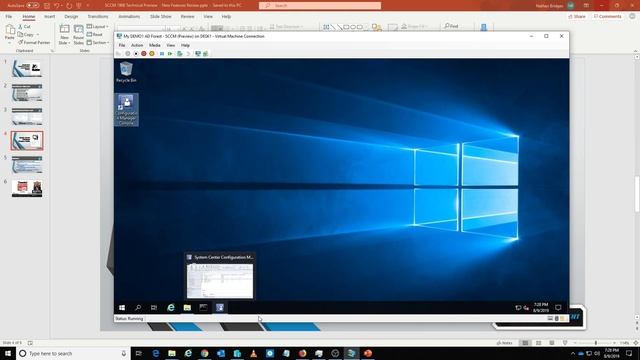Open Recycle Bin on the VM desktop

click(126, 72)
